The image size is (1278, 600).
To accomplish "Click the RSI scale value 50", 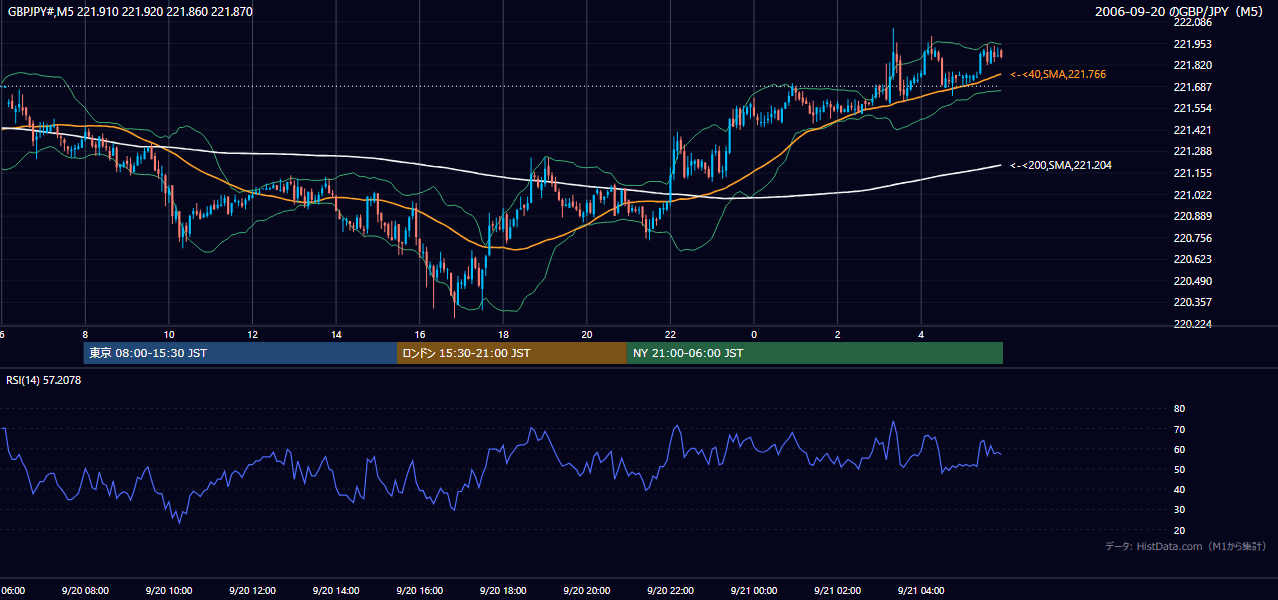I will [1179, 469].
